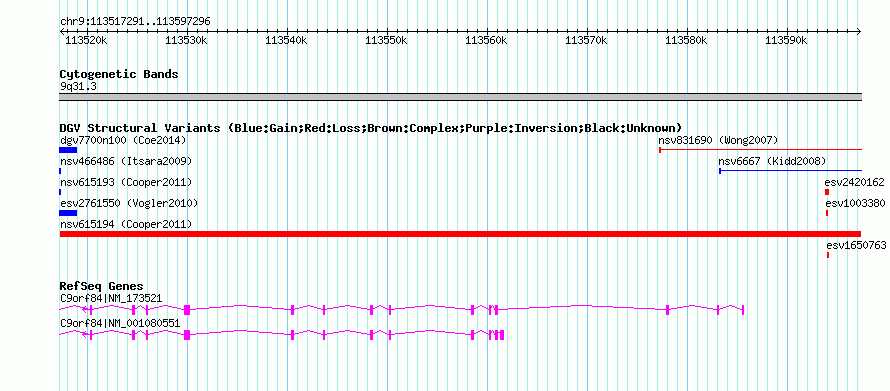Image resolution: width=890 pixels, height=391 pixels.
Task: Open the esv1003380 variant label
Action: click(x=855, y=203)
